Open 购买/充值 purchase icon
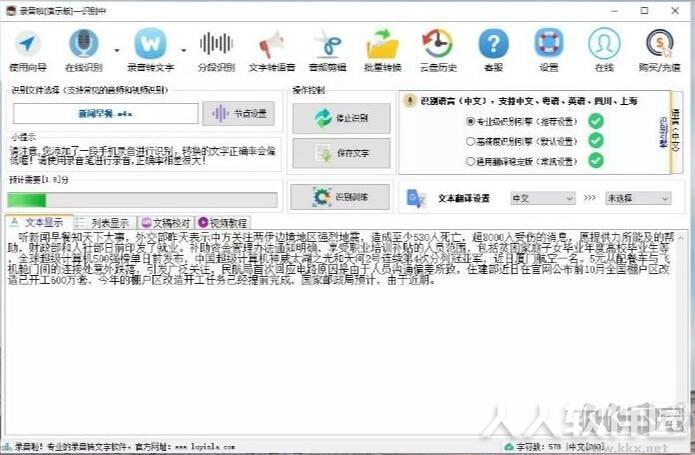Image resolution: width=695 pixels, height=455 pixels. pyautogui.click(x=659, y=50)
